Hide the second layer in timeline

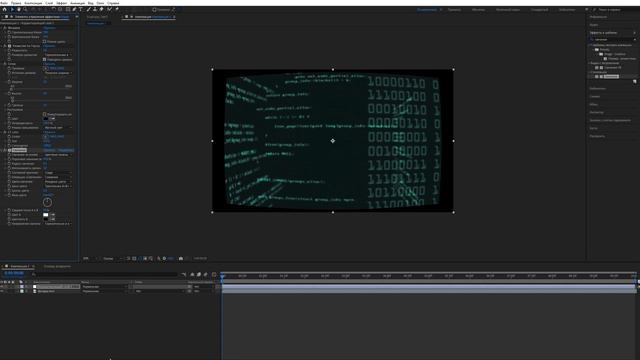click(2, 291)
